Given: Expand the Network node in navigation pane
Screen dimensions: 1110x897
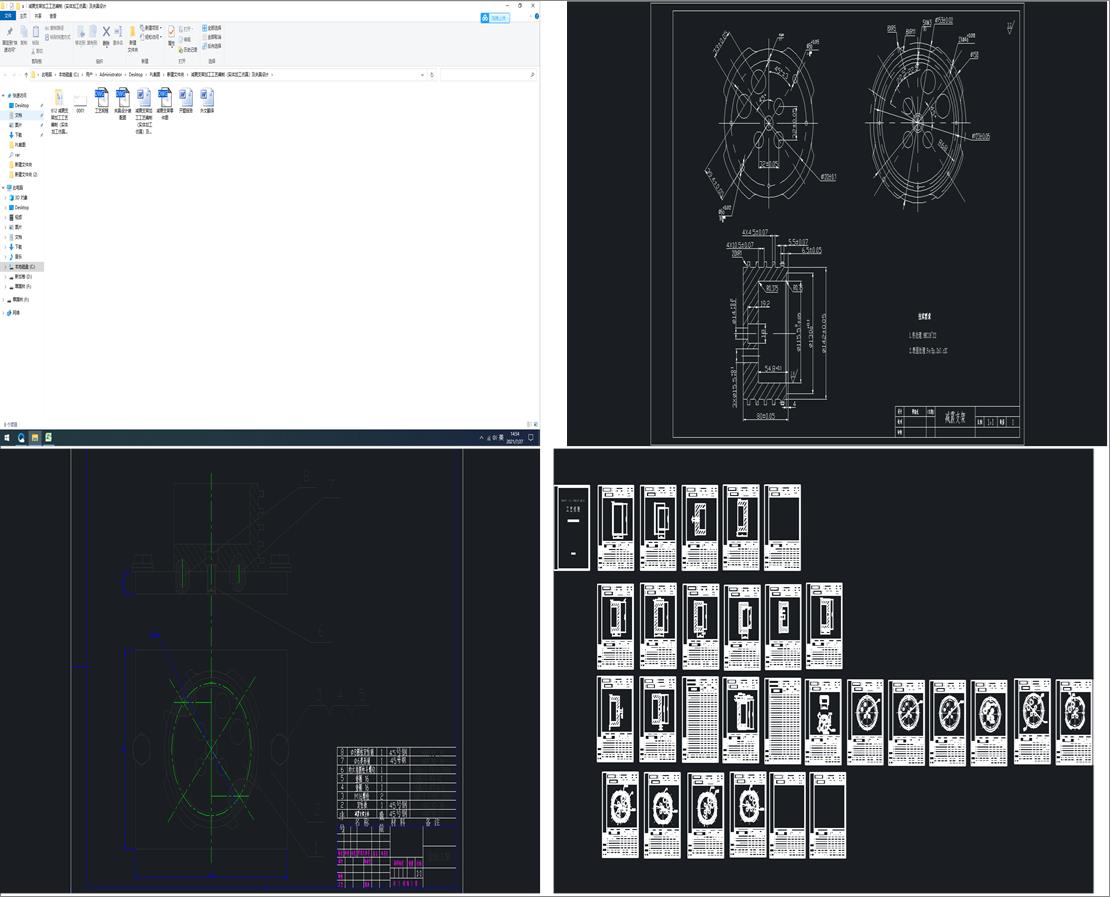Looking at the screenshot, I should coord(5,312).
